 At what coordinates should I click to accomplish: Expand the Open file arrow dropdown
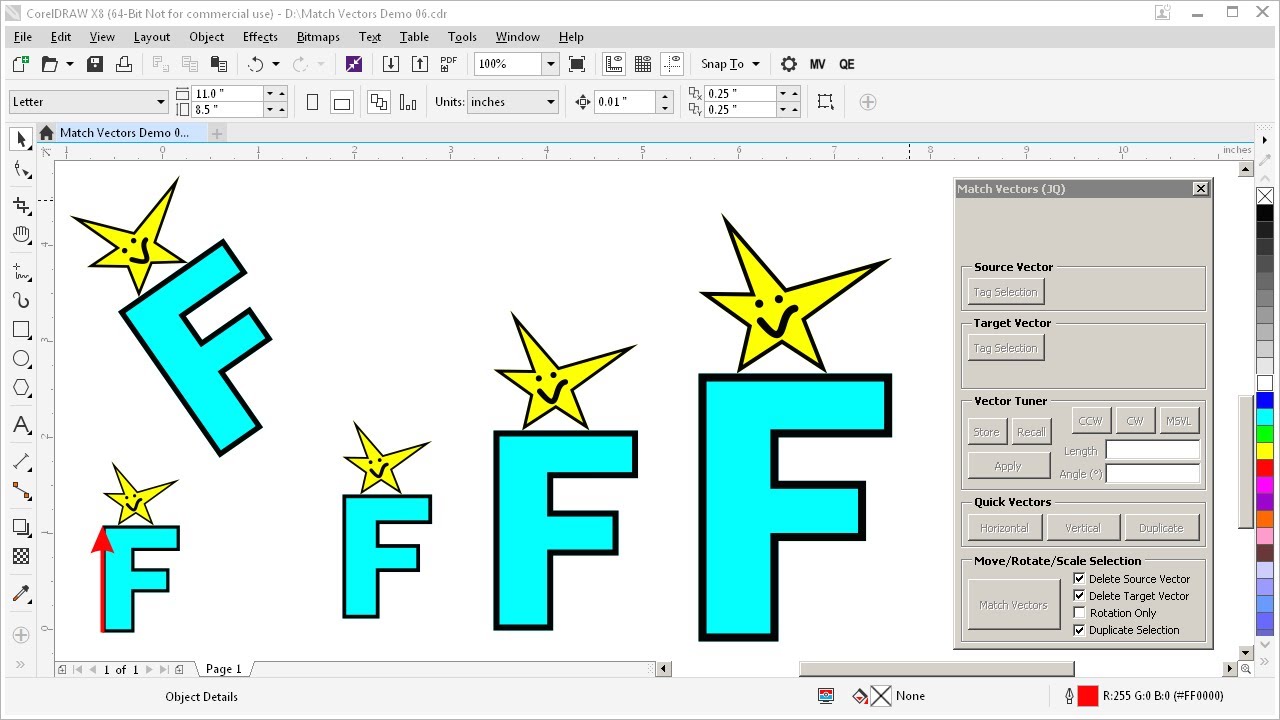coord(70,64)
